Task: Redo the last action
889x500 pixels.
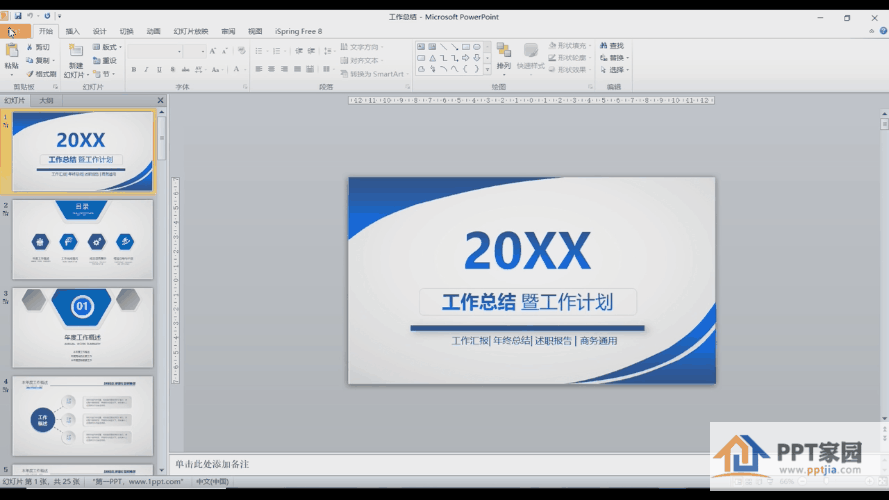Action: pyautogui.click(x=47, y=16)
